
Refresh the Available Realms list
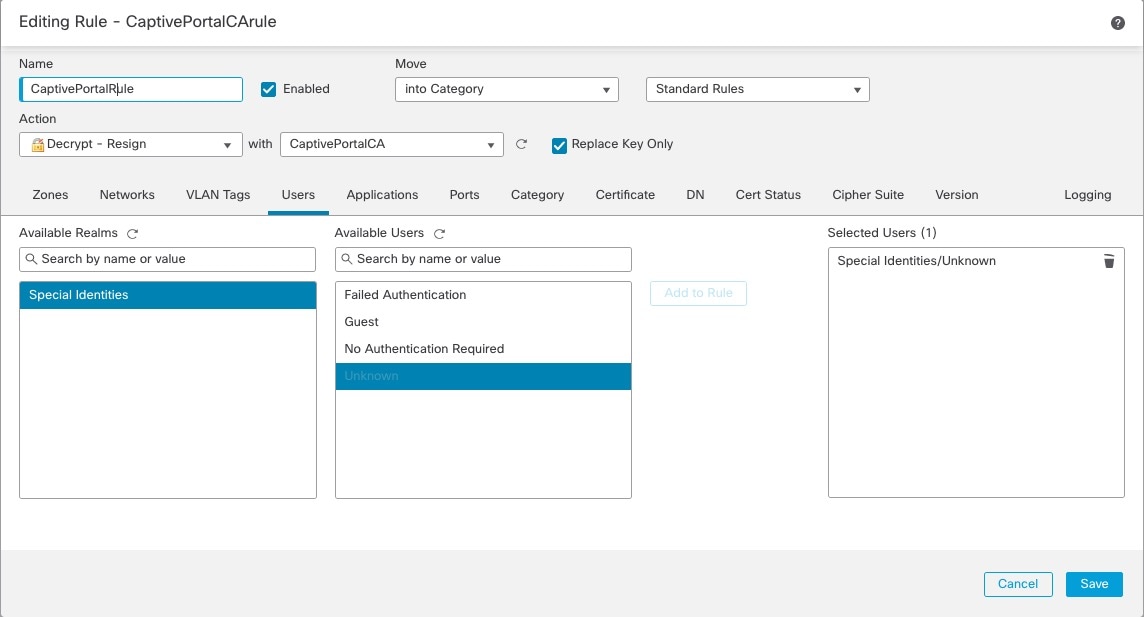pos(132,233)
